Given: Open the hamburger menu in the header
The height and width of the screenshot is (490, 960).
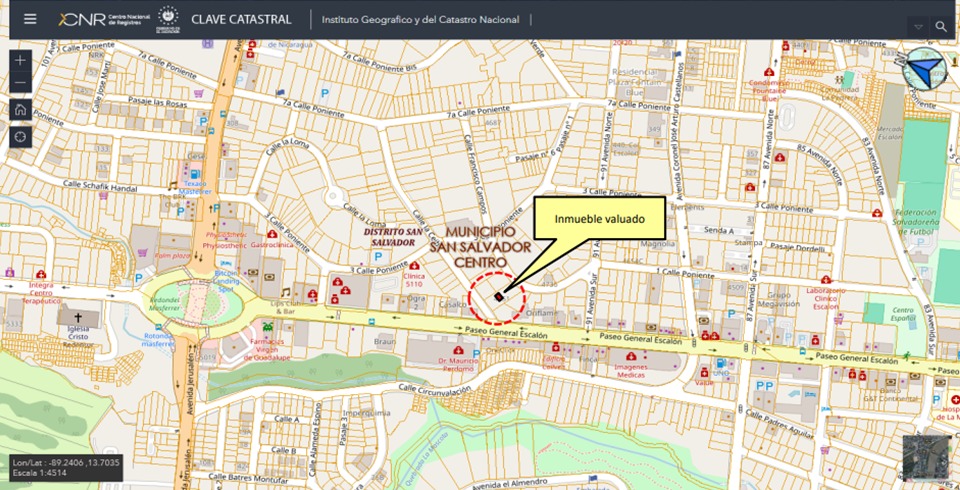Looking at the screenshot, I should [30, 19].
